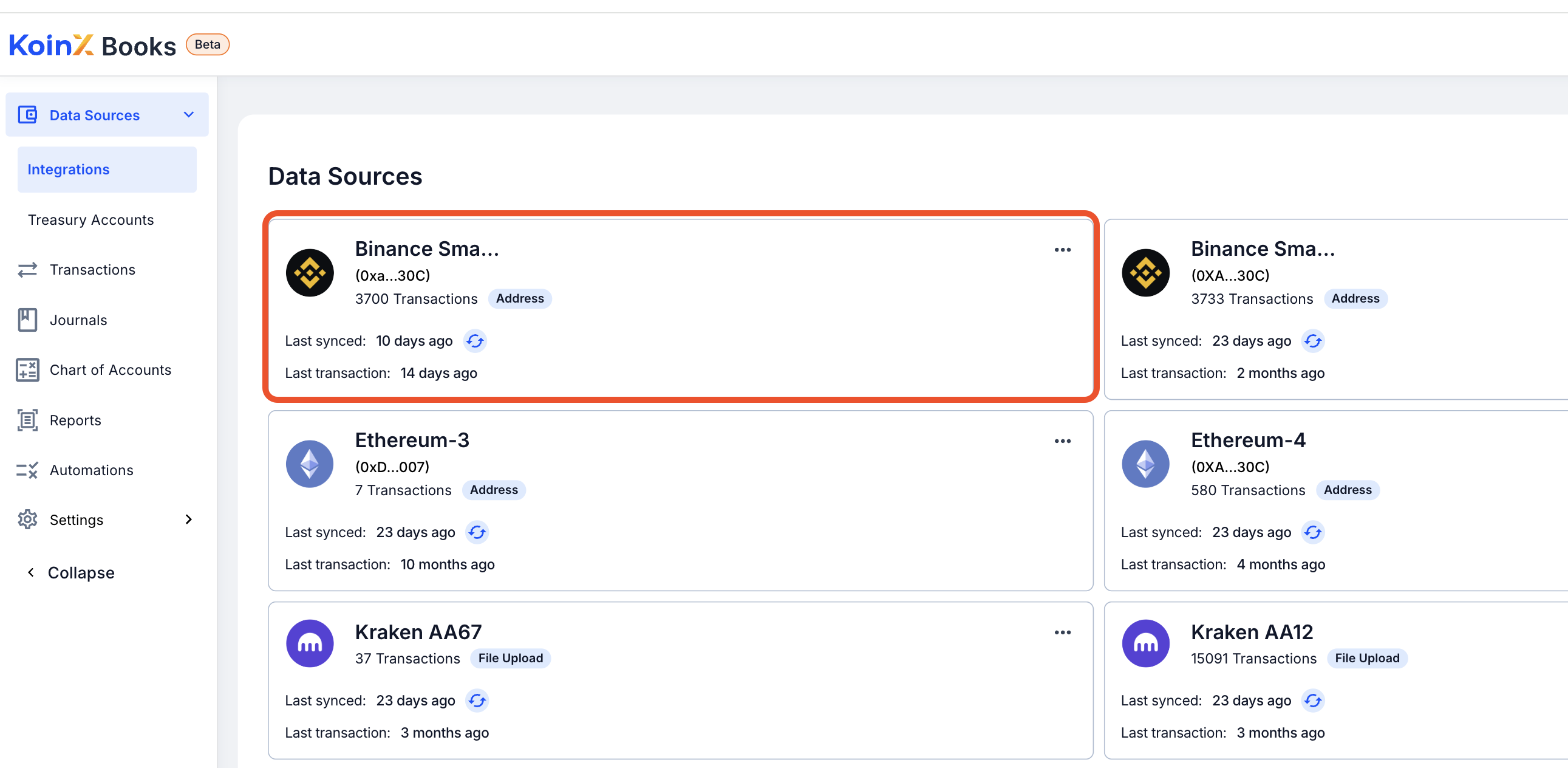Image resolution: width=1568 pixels, height=768 pixels.
Task: Click the Kraken AA67 logo icon
Action: (310, 643)
